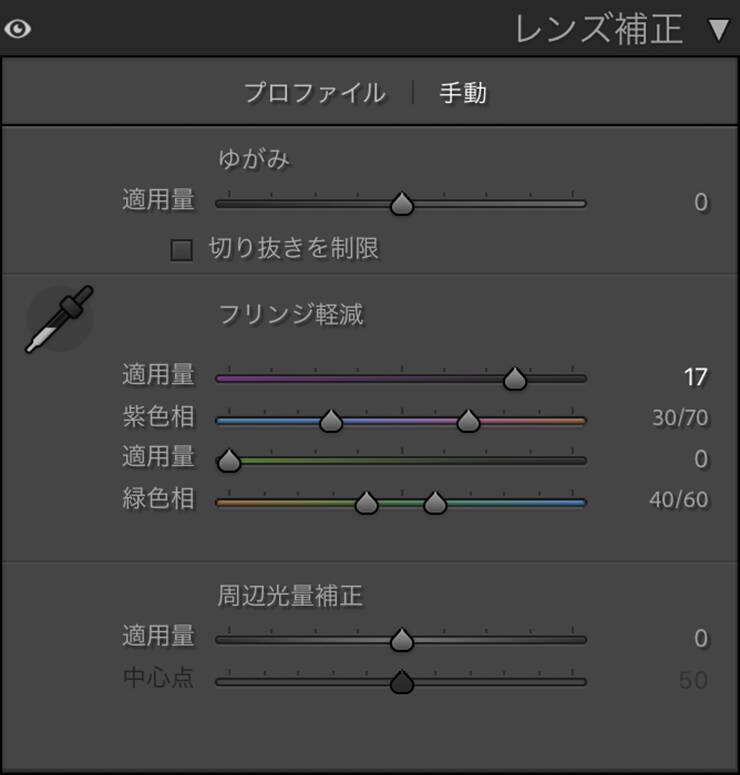Click the green fringe 適用量 slider handle

click(229, 461)
